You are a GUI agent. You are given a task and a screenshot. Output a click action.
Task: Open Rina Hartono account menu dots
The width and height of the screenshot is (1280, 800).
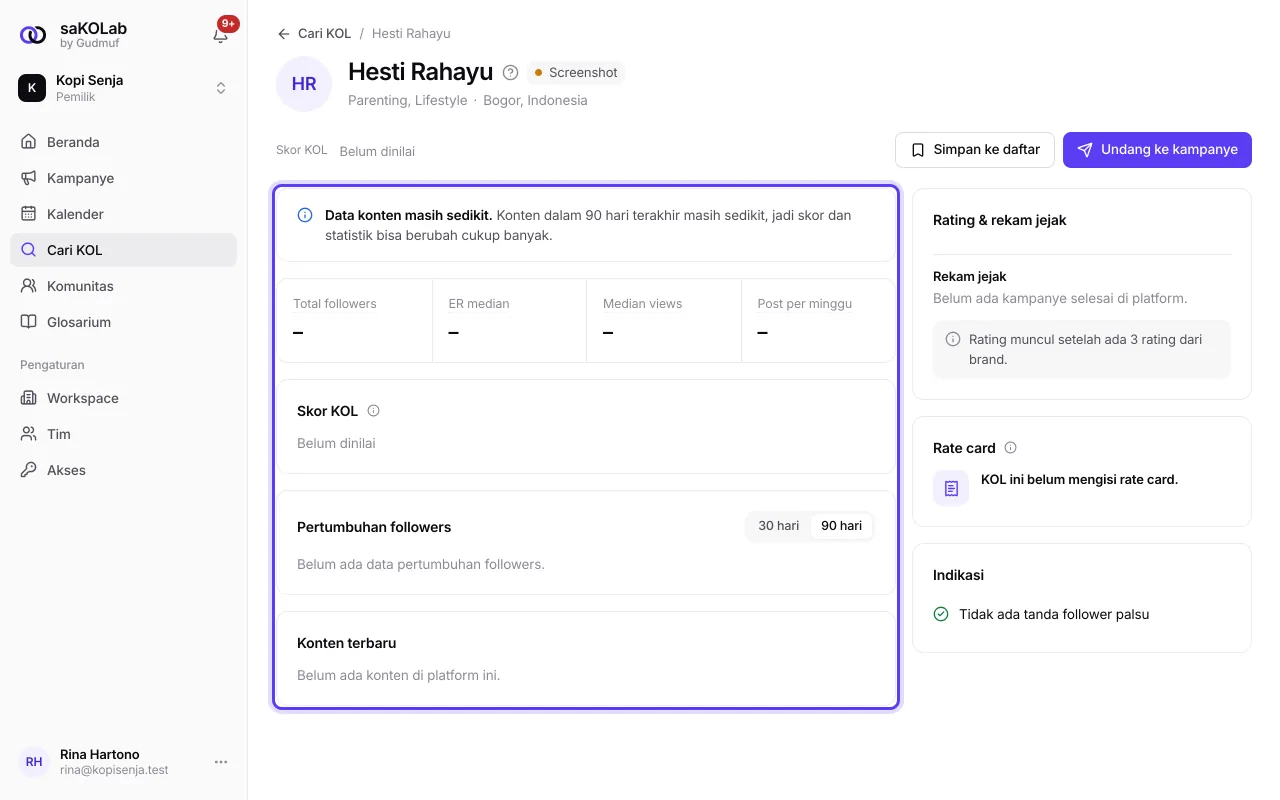click(x=221, y=762)
